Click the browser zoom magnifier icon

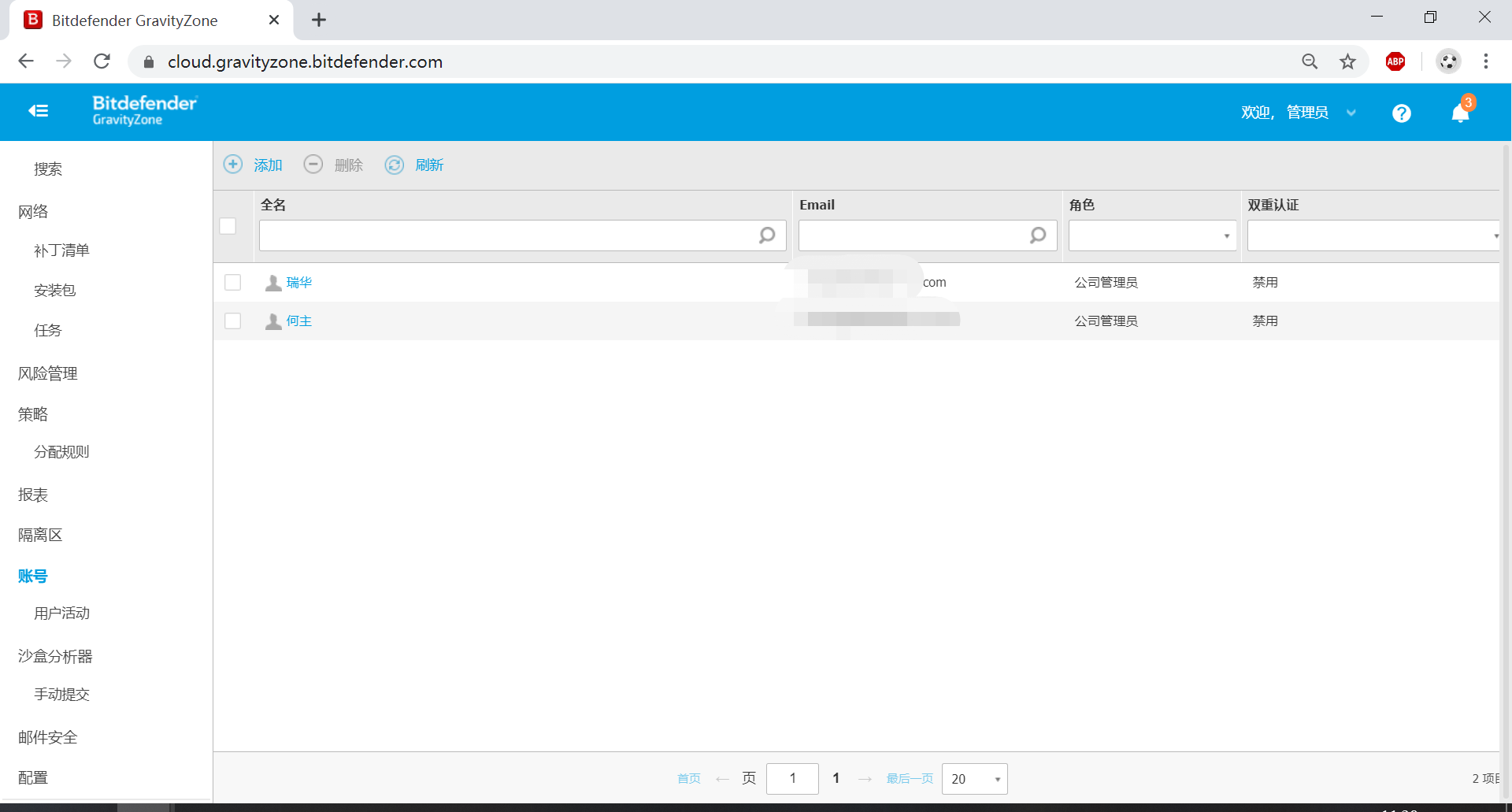point(1310,61)
